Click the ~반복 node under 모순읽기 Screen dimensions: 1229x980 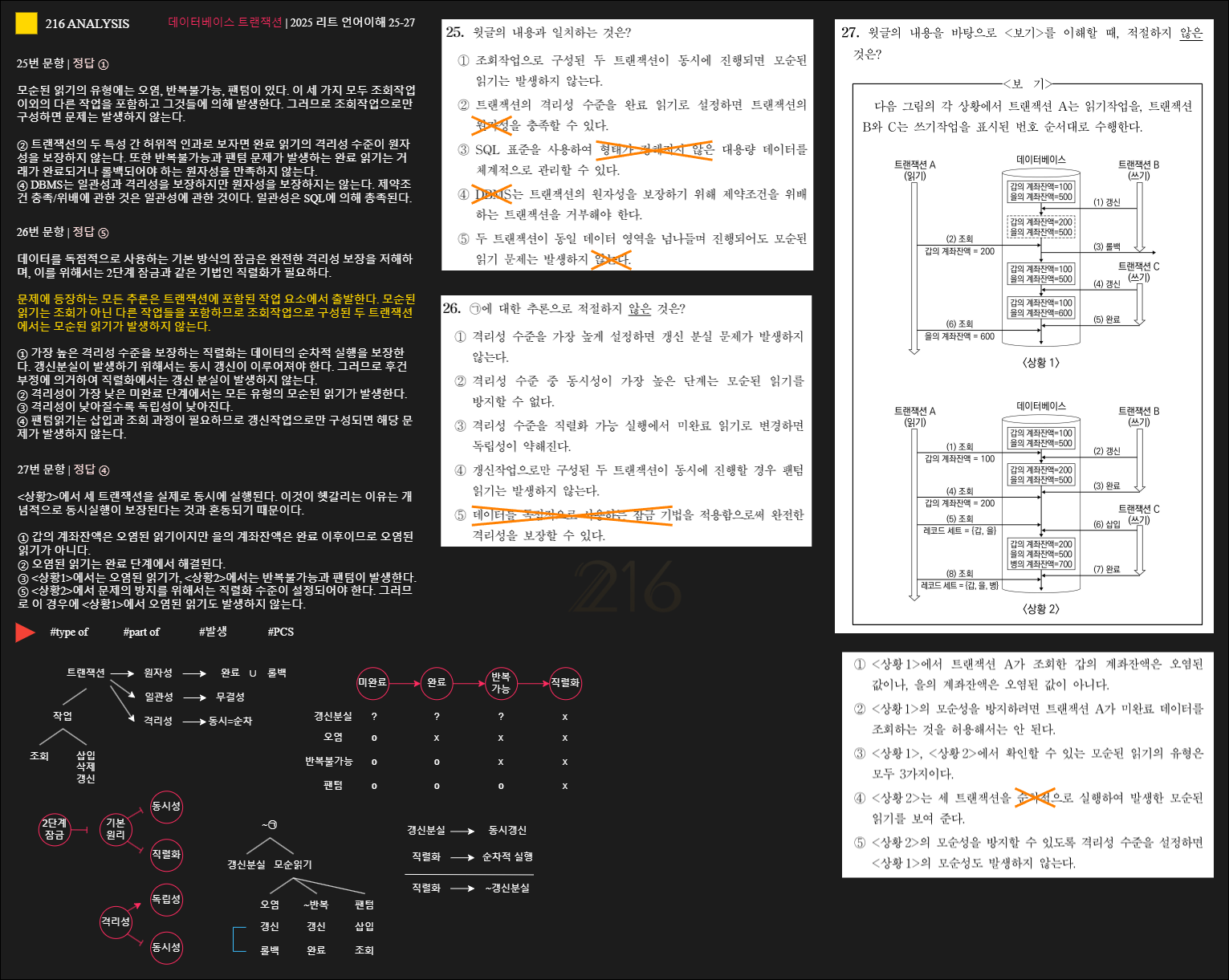pos(316,905)
